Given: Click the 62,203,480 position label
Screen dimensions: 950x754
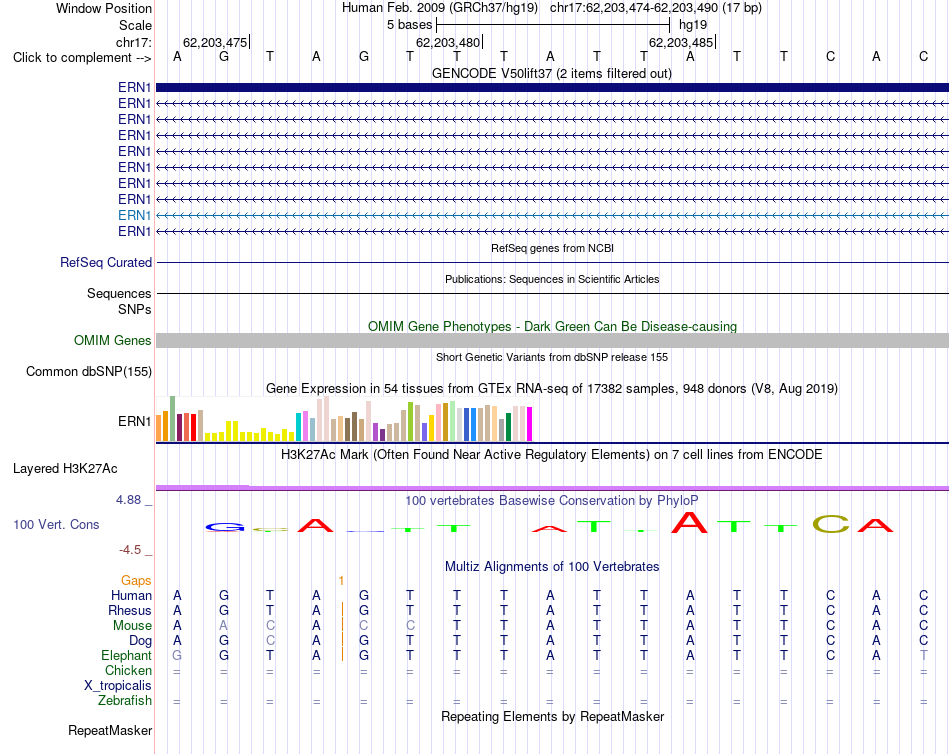Looking at the screenshot, I should click(x=448, y=42).
